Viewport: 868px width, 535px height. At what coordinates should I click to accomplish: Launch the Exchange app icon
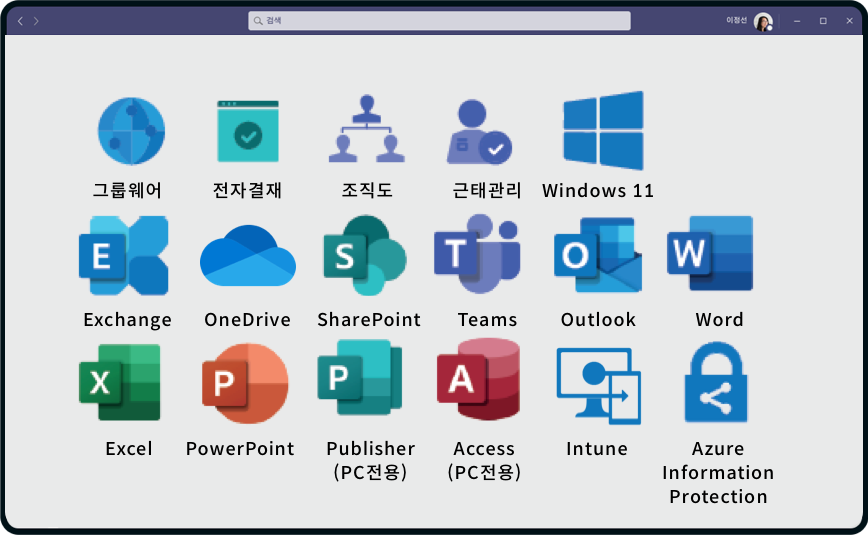point(124,256)
